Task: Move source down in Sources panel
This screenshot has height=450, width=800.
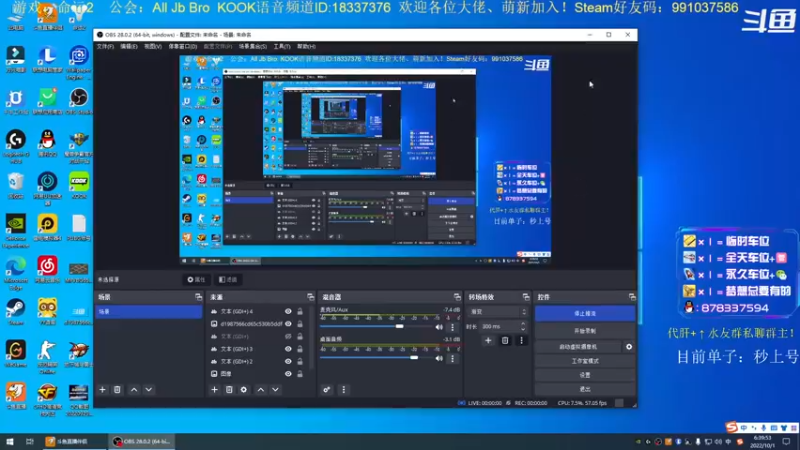Action: [x=276, y=390]
